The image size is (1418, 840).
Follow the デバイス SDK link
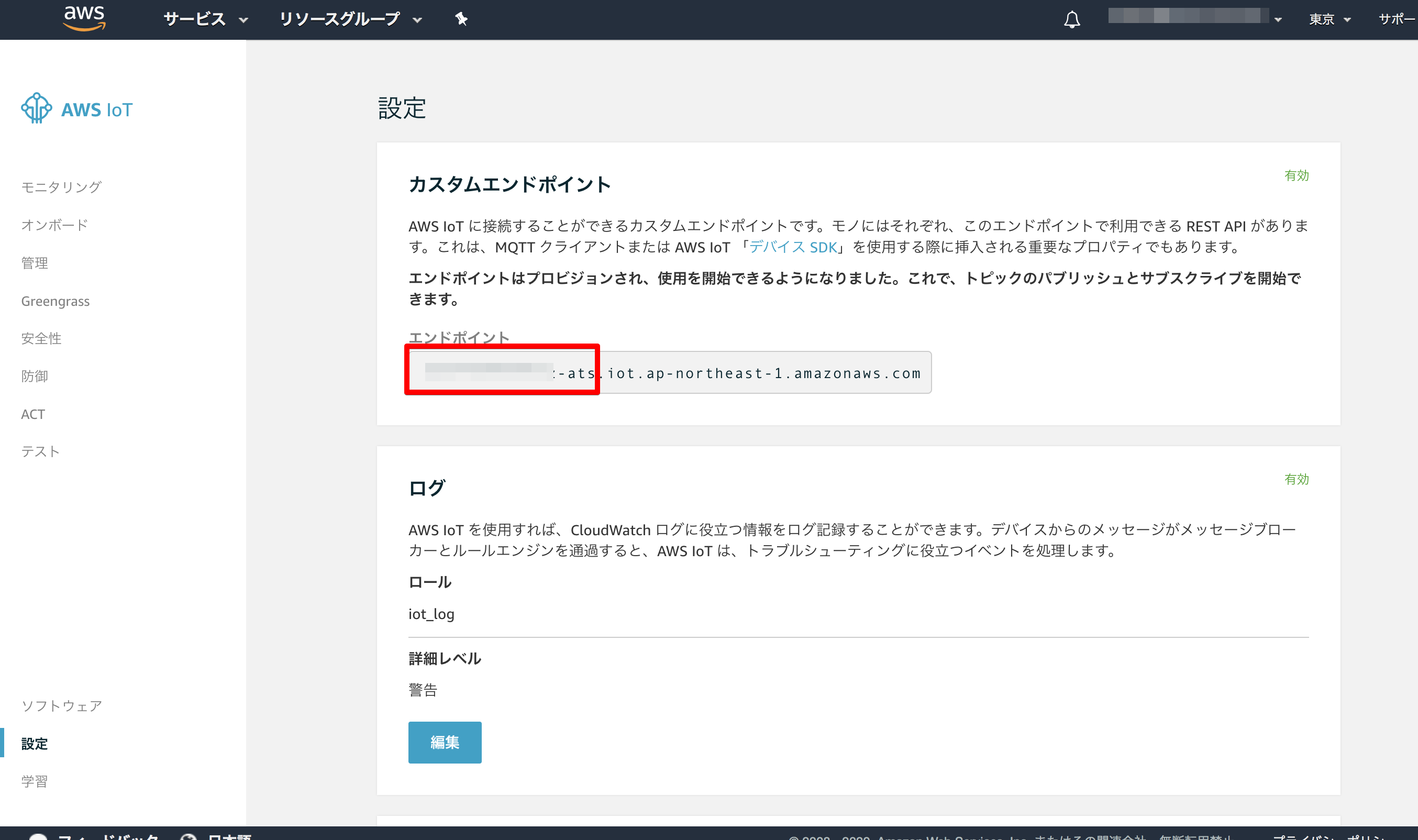tap(793, 247)
